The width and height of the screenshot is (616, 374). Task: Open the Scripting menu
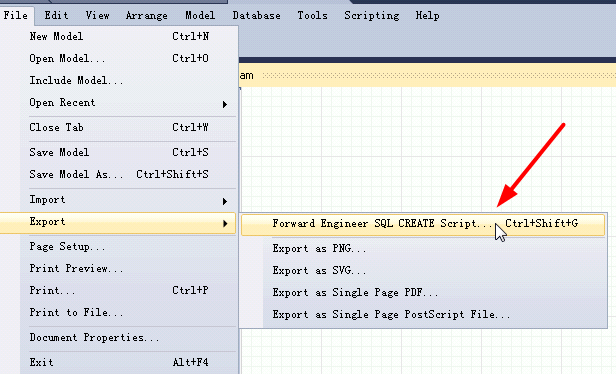pos(372,16)
